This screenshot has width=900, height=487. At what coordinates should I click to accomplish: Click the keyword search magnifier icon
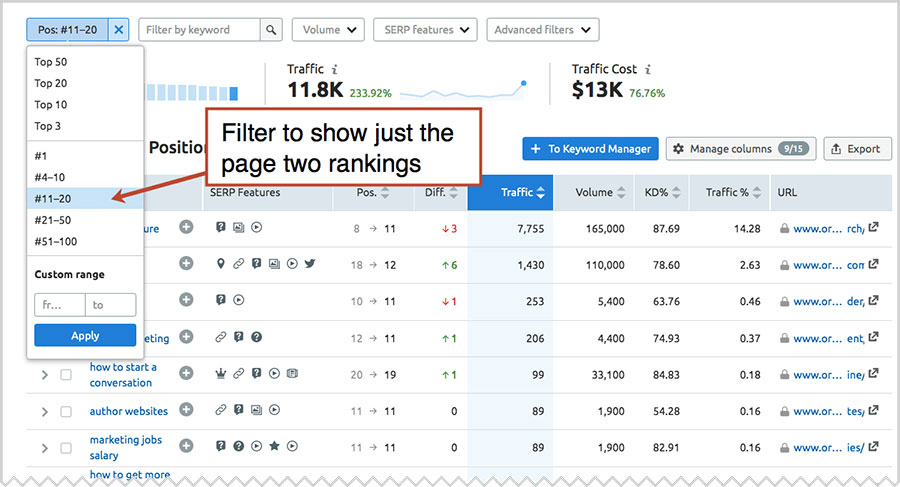(271, 30)
